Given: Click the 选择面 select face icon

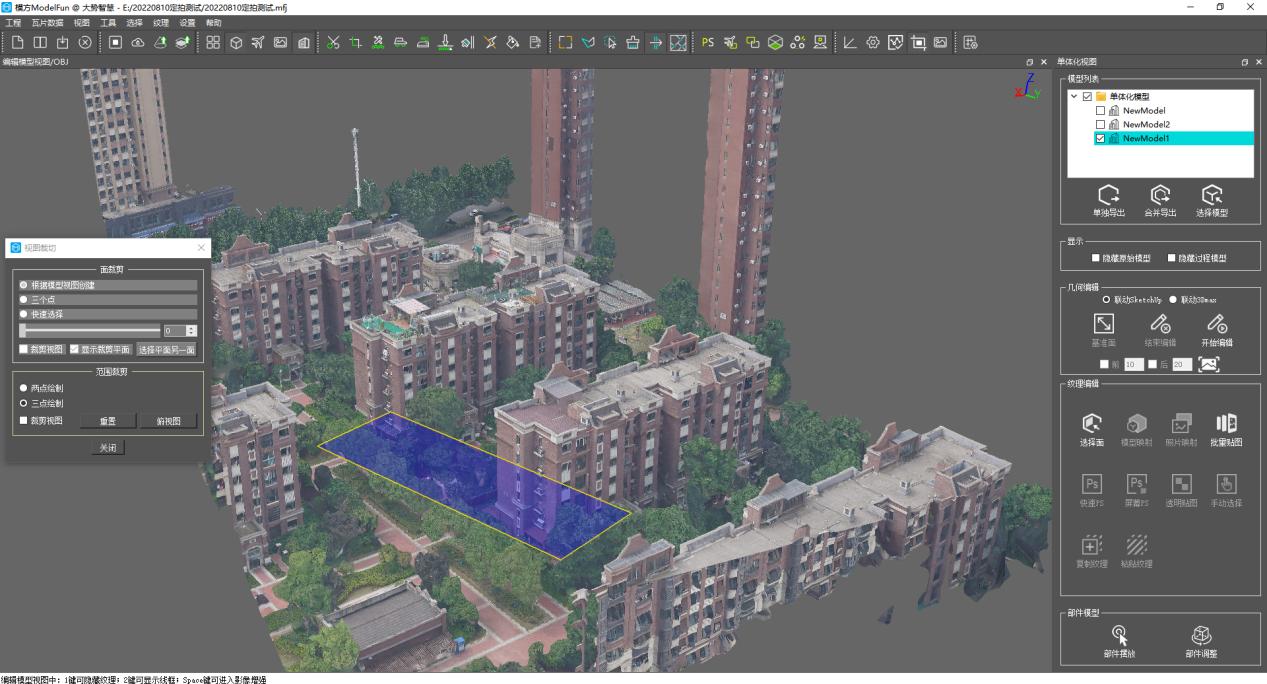Looking at the screenshot, I should pos(1092,423).
